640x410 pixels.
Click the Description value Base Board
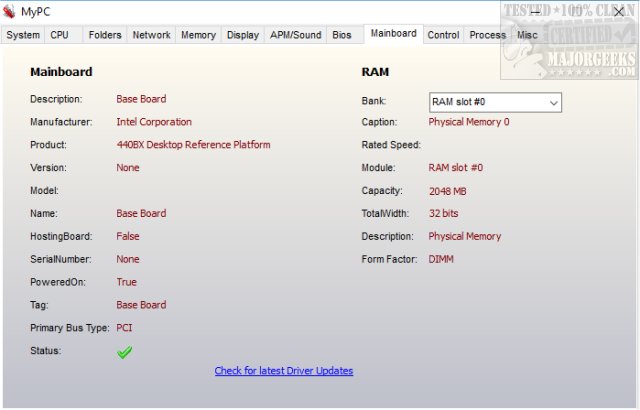click(141, 99)
